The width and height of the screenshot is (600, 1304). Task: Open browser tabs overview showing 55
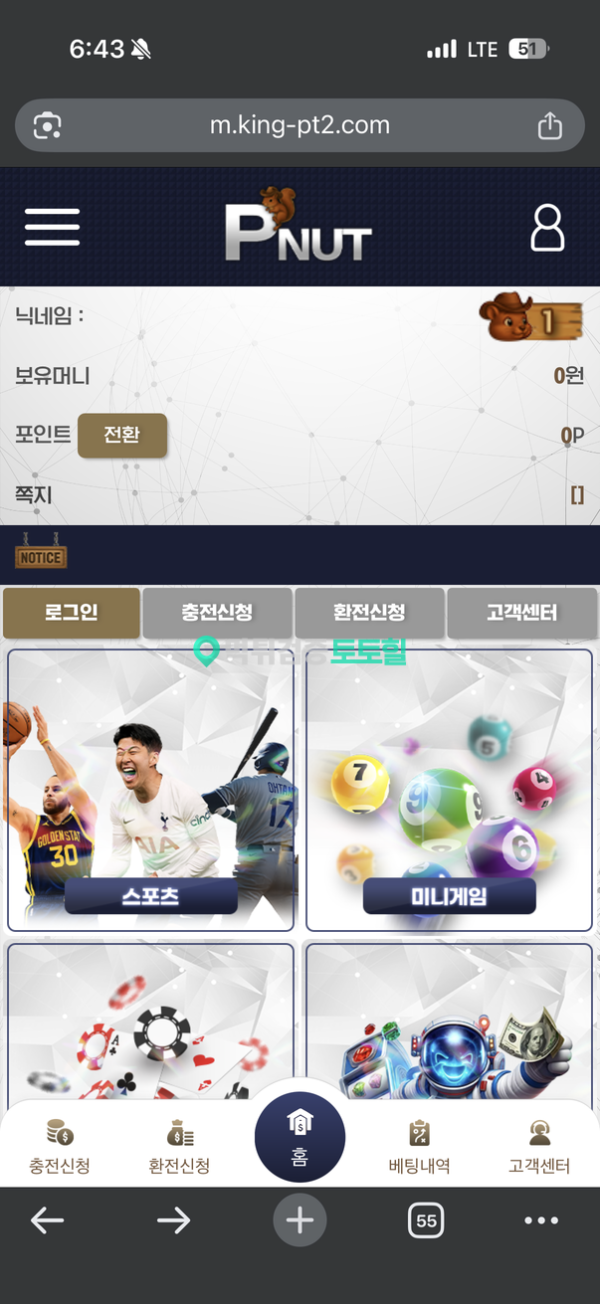[x=427, y=1220]
